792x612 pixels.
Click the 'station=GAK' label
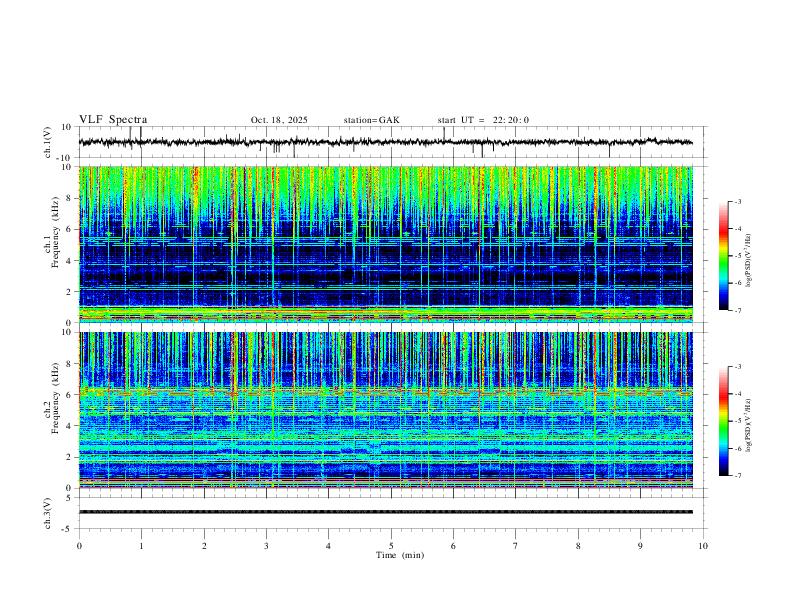pyautogui.click(x=371, y=120)
